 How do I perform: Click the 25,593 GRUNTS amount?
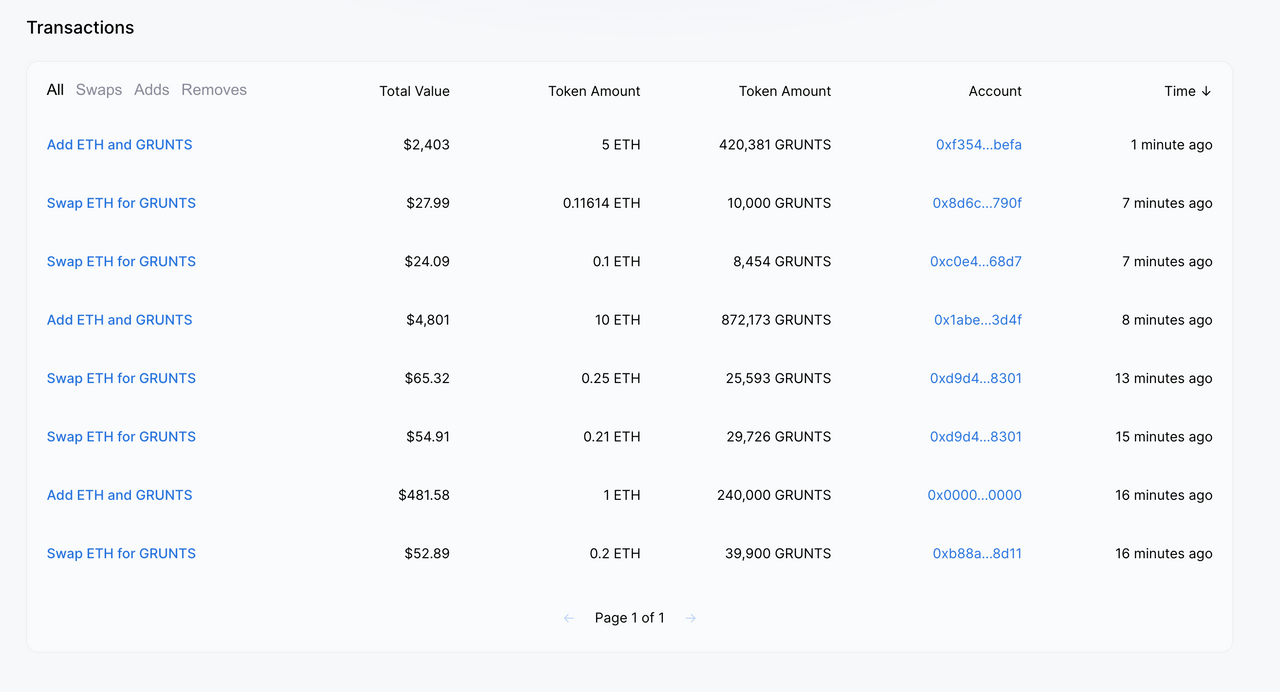click(x=779, y=378)
